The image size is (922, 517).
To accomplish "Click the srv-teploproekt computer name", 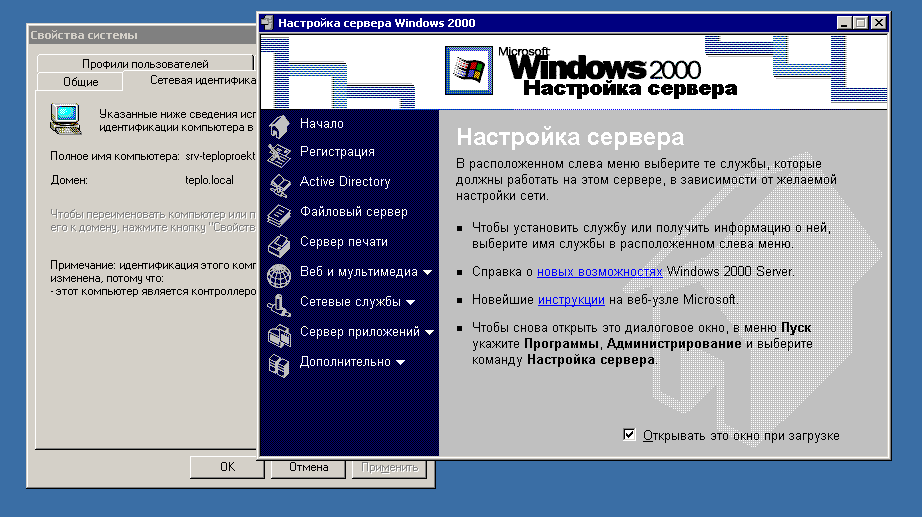I will click(221, 156).
